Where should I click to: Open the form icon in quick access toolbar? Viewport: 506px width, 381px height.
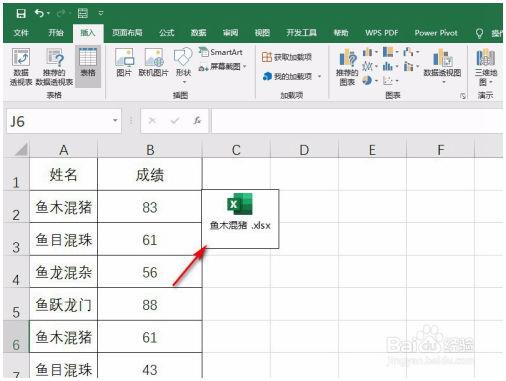click(x=82, y=13)
